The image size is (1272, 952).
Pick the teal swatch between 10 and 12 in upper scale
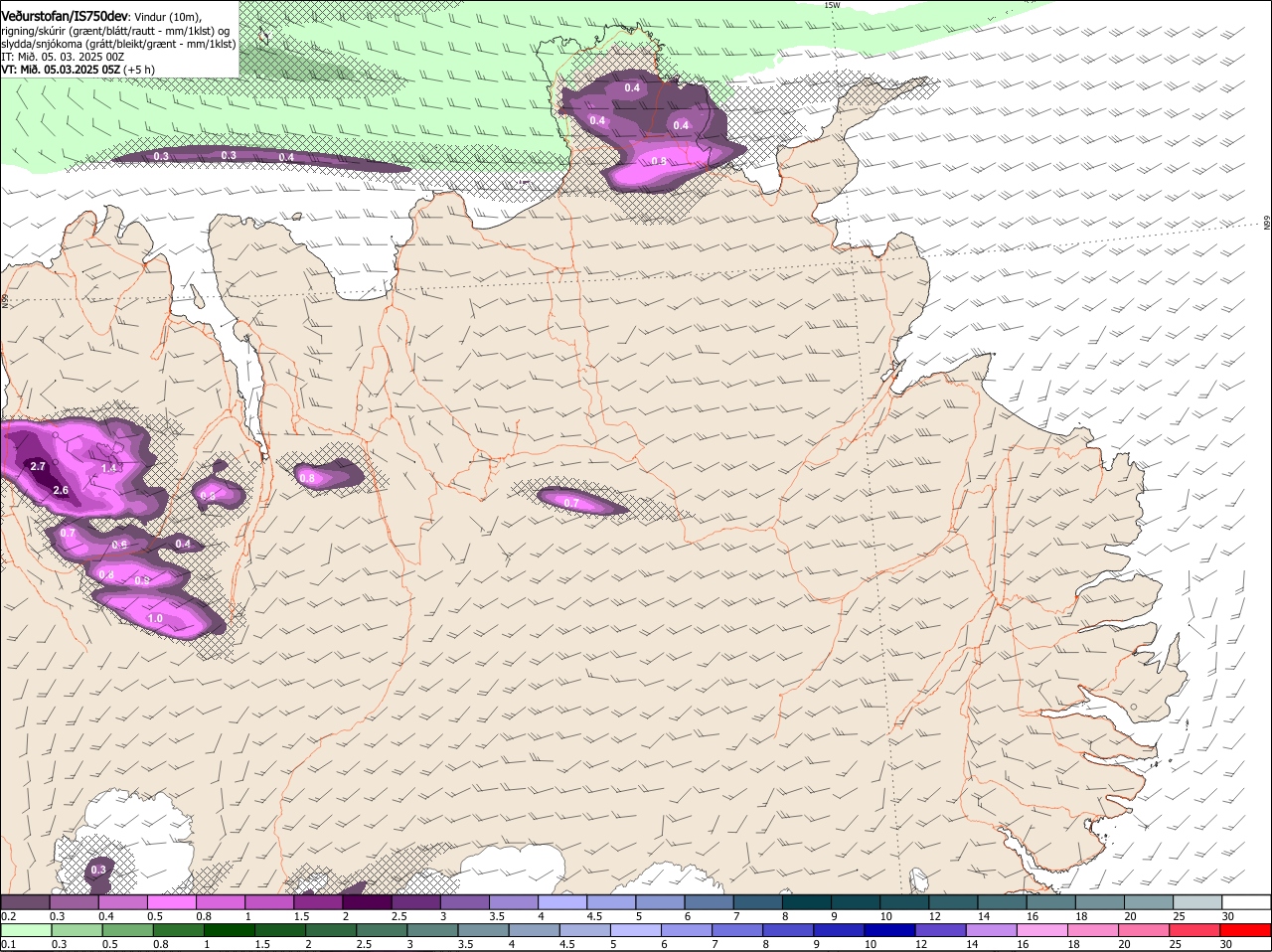(904, 901)
